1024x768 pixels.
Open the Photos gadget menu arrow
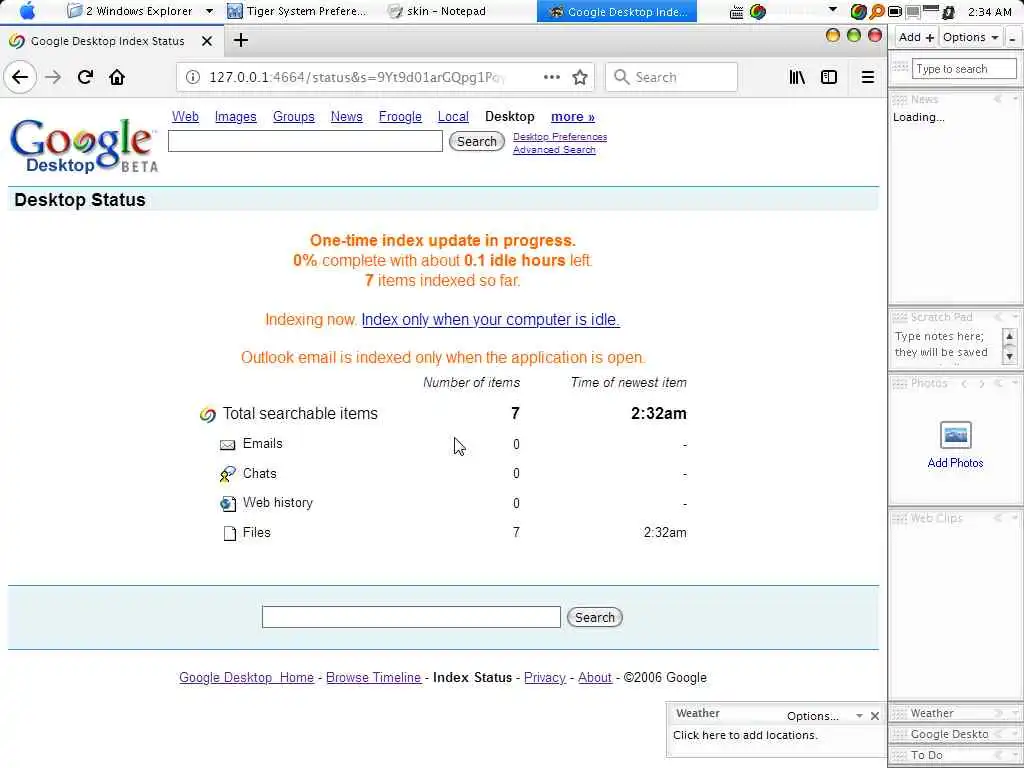pyautogui.click(x=1016, y=383)
